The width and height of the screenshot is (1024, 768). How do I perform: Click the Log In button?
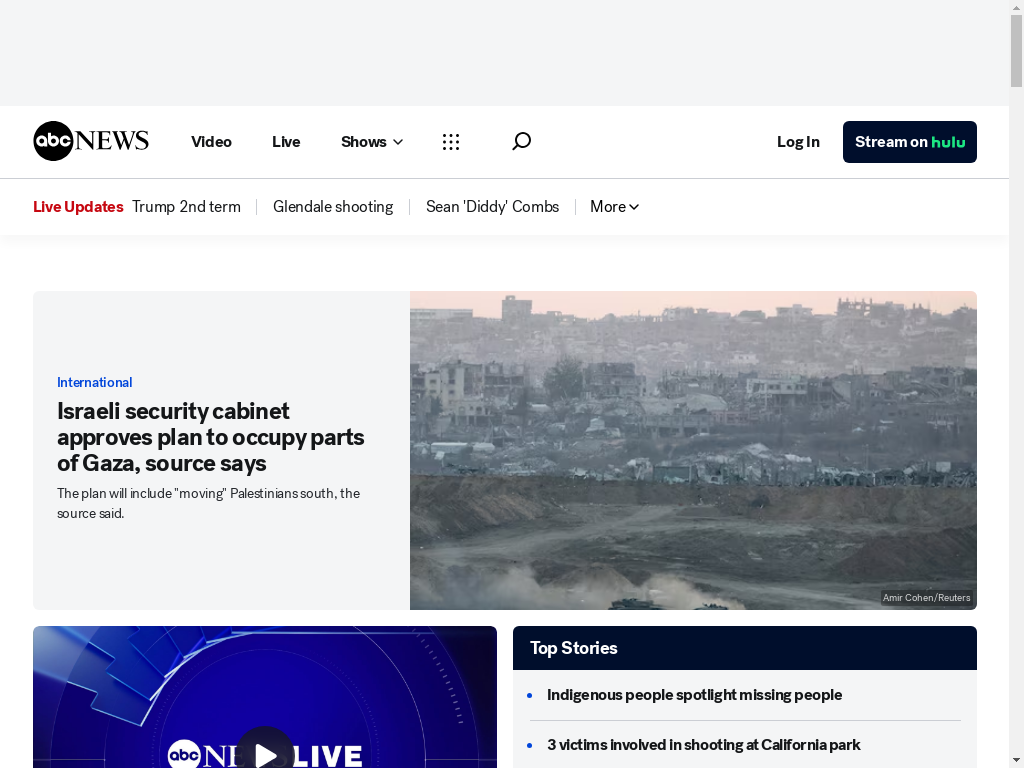pos(798,142)
